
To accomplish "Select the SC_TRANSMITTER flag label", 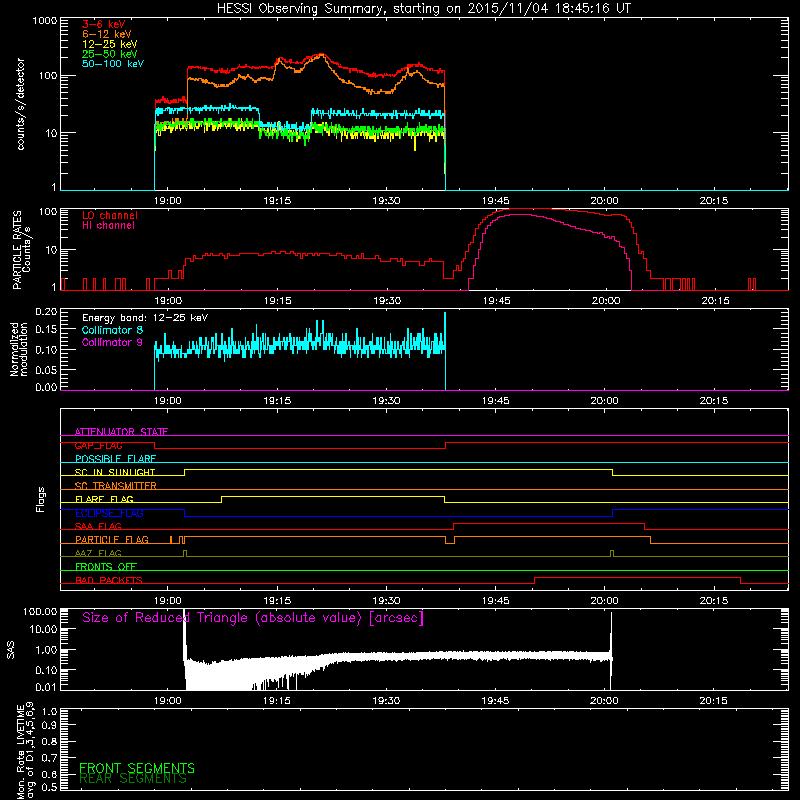I will tap(116, 486).
